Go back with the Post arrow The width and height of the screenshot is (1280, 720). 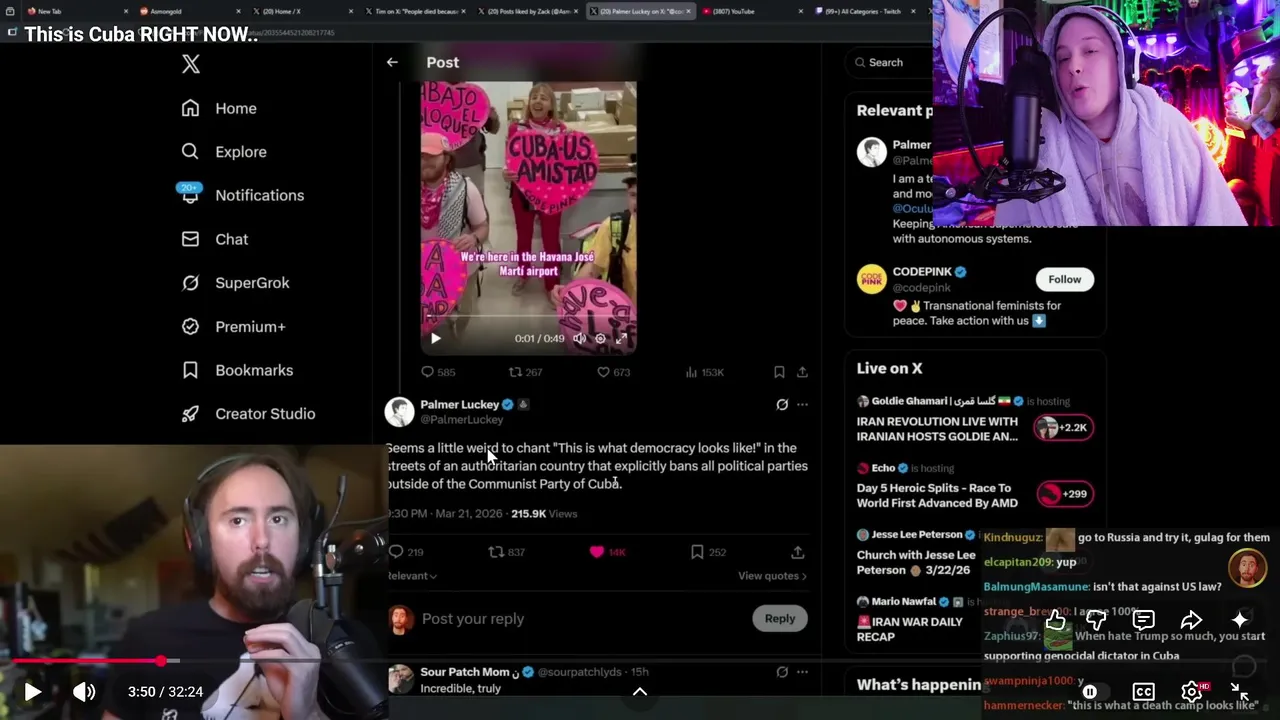pyautogui.click(x=392, y=62)
